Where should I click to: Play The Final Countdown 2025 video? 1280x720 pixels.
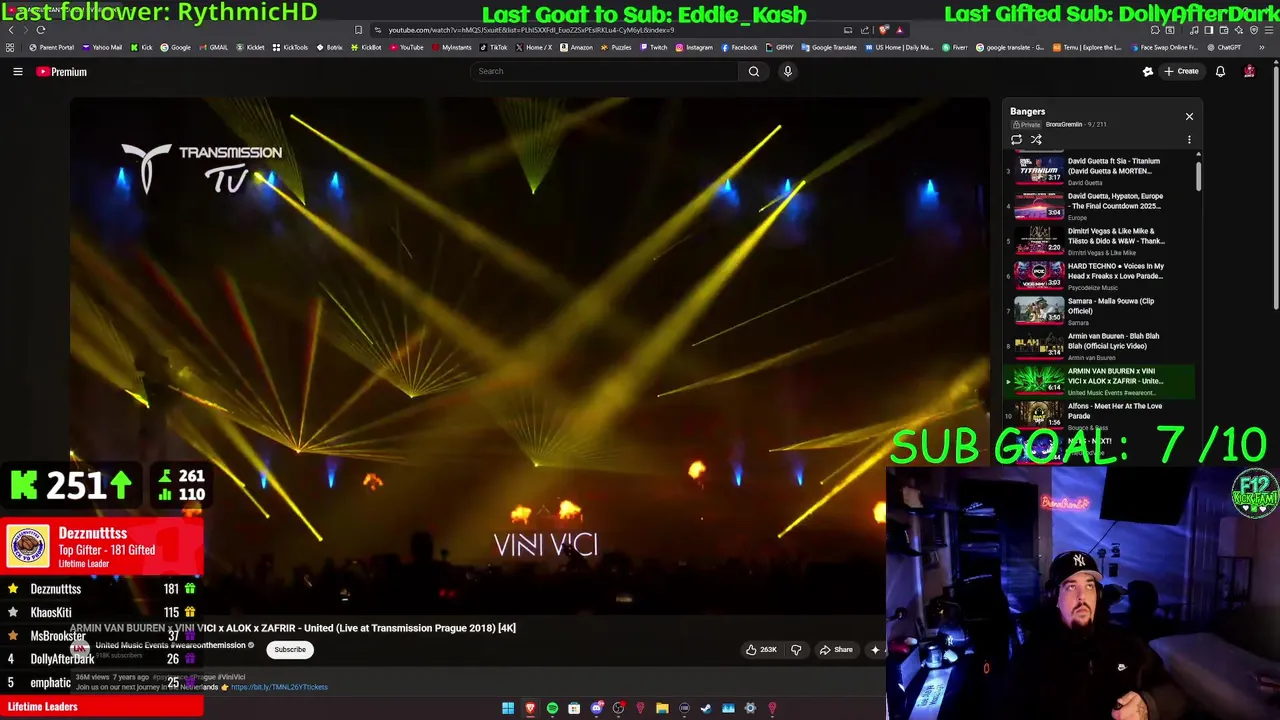click(1099, 206)
